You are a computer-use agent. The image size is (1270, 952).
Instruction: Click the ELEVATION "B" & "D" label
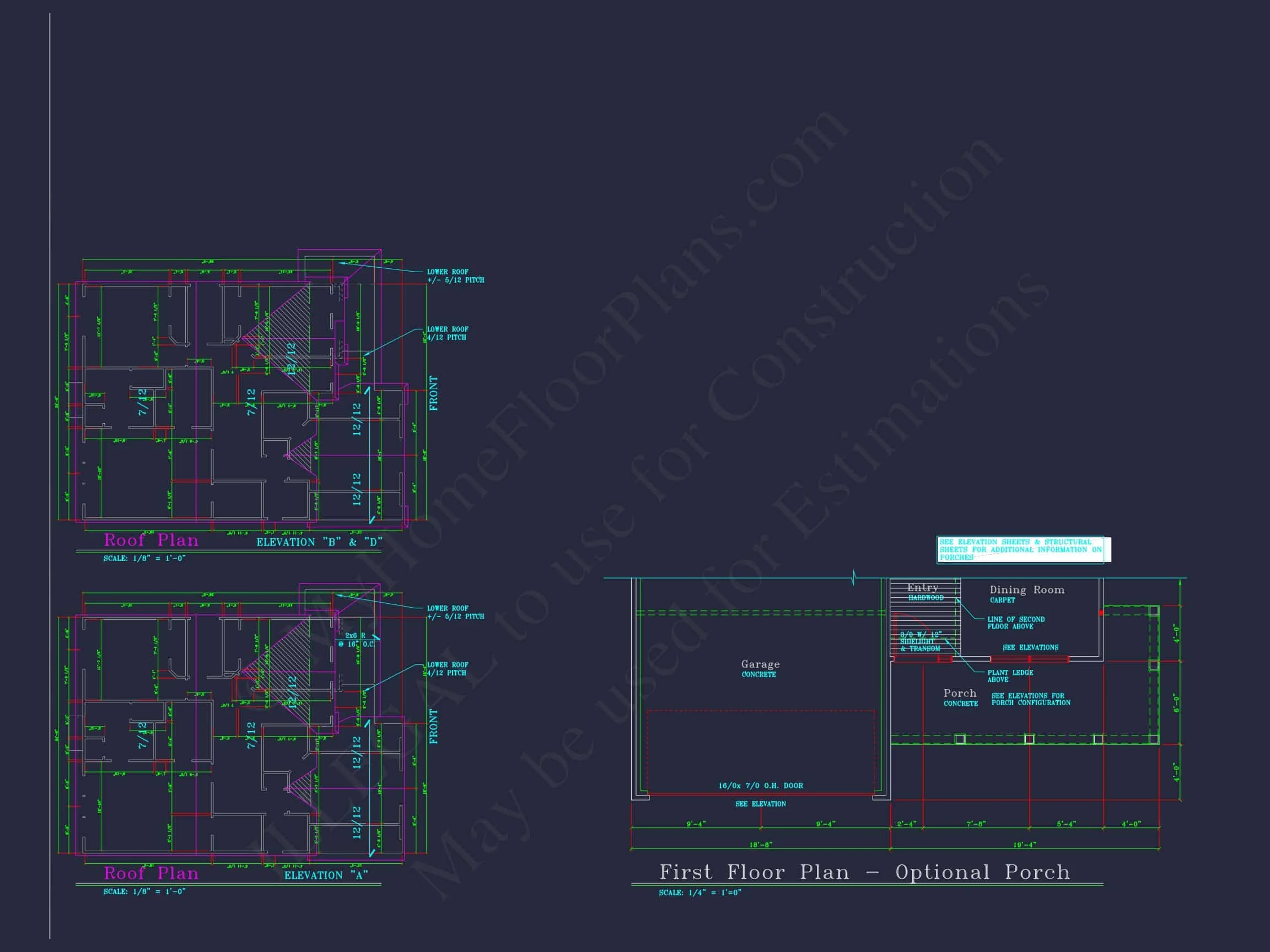(x=319, y=542)
